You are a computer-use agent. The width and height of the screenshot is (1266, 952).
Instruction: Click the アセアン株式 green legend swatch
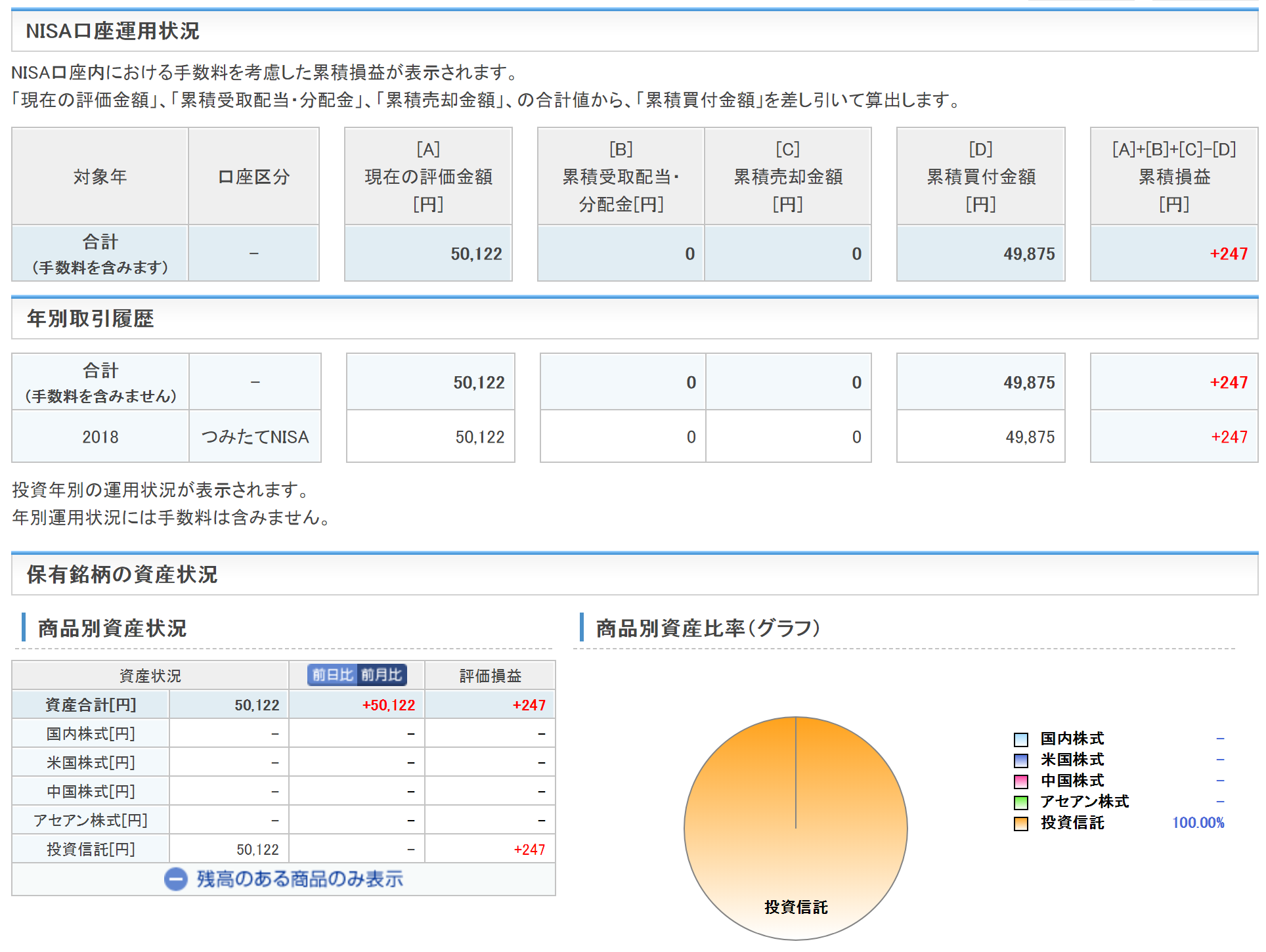tap(1021, 802)
